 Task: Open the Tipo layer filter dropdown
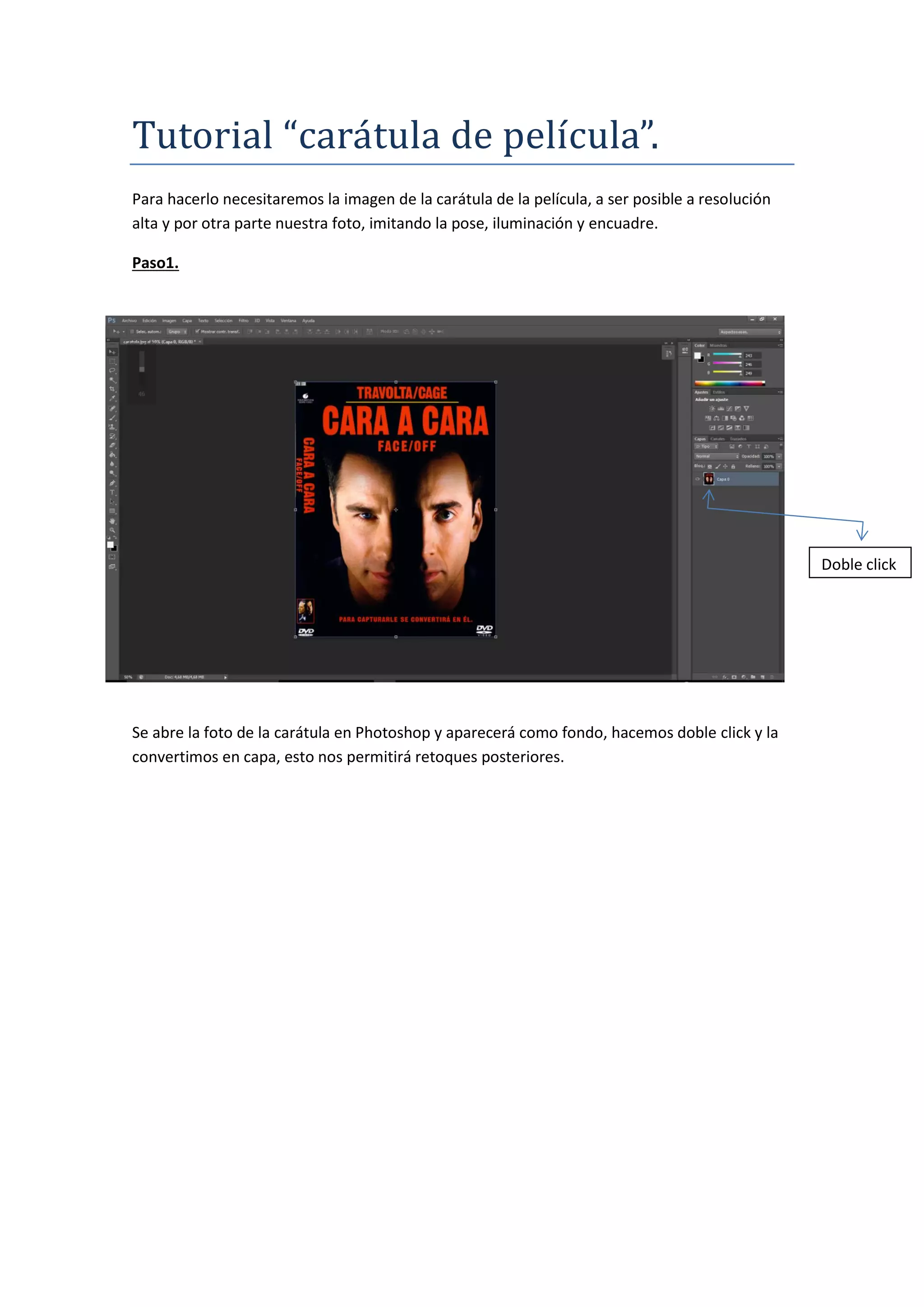click(x=706, y=447)
